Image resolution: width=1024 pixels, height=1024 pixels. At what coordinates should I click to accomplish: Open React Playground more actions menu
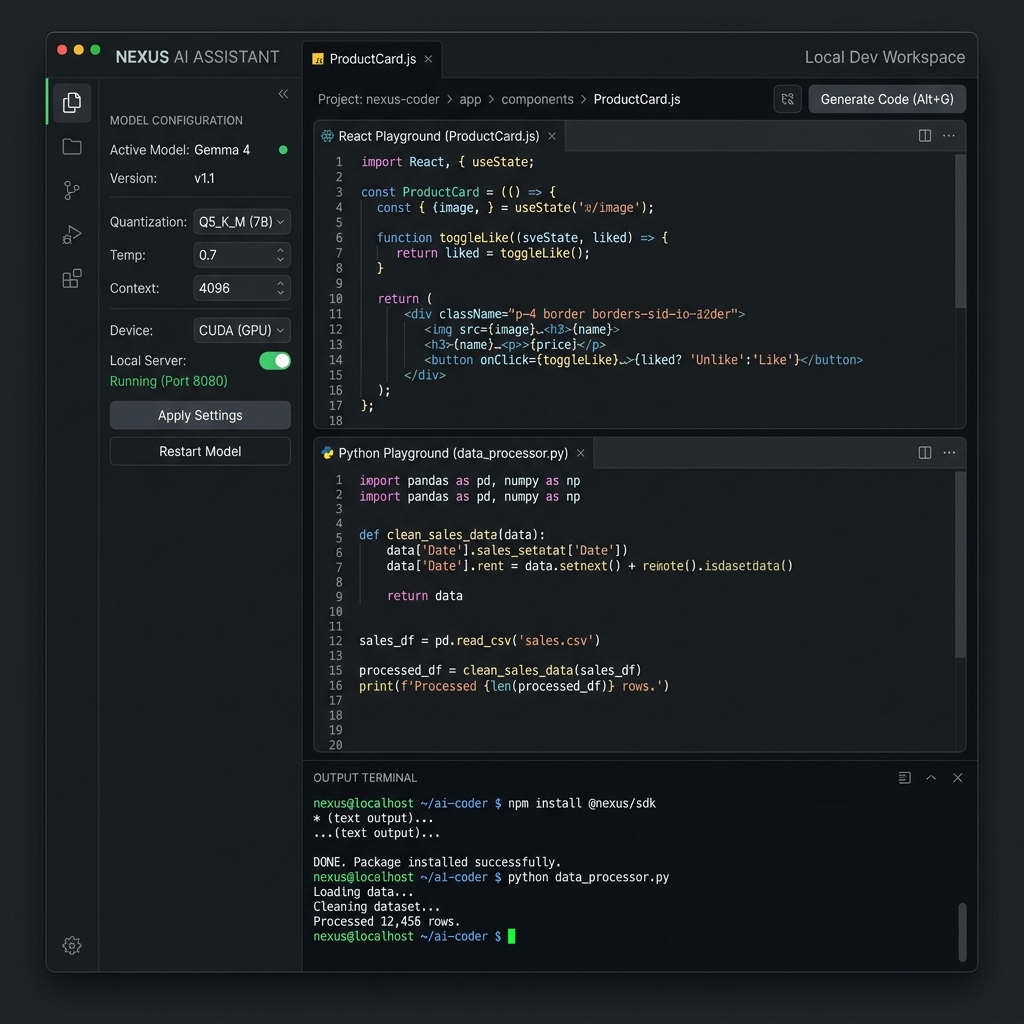[x=949, y=136]
